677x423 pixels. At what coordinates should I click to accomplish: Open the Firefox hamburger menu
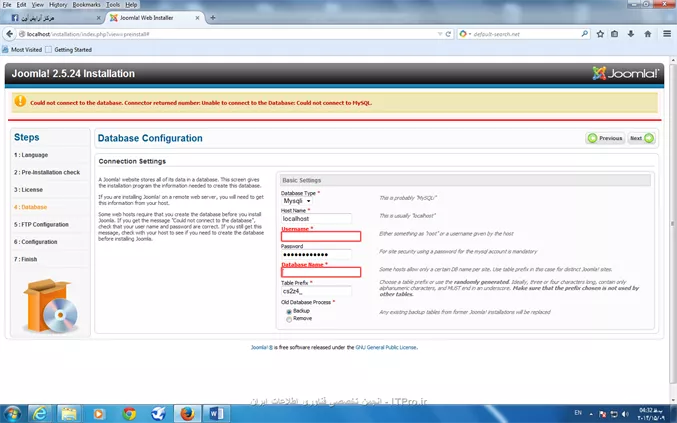coord(667,34)
